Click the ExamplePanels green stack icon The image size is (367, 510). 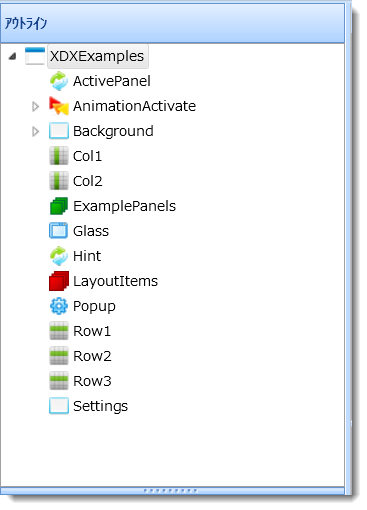(59, 206)
